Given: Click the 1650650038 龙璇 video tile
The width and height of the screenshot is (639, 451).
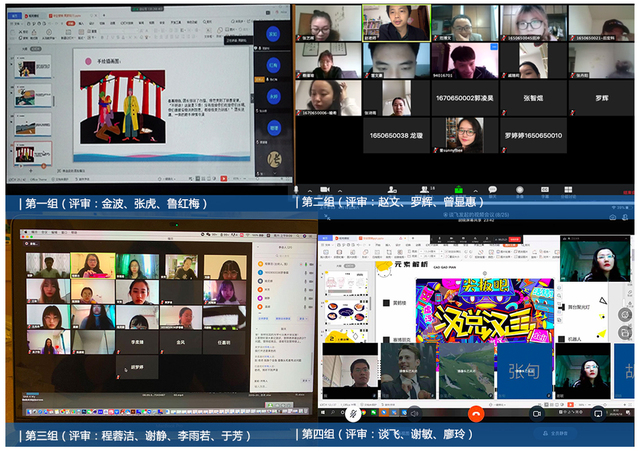Looking at the screenshot, I should (397, 135).
